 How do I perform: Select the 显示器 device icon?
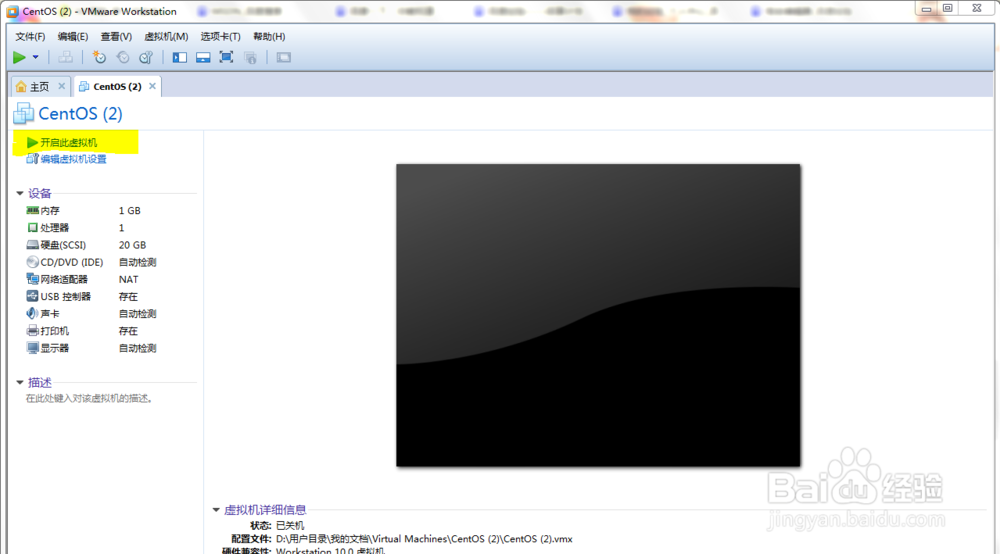33,348
